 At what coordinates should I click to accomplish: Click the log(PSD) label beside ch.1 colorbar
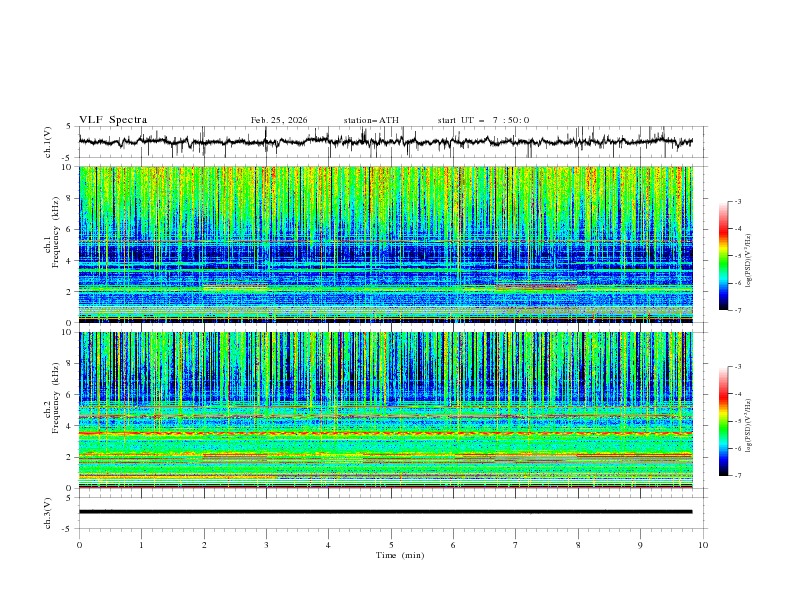click(x=749, y=261)
